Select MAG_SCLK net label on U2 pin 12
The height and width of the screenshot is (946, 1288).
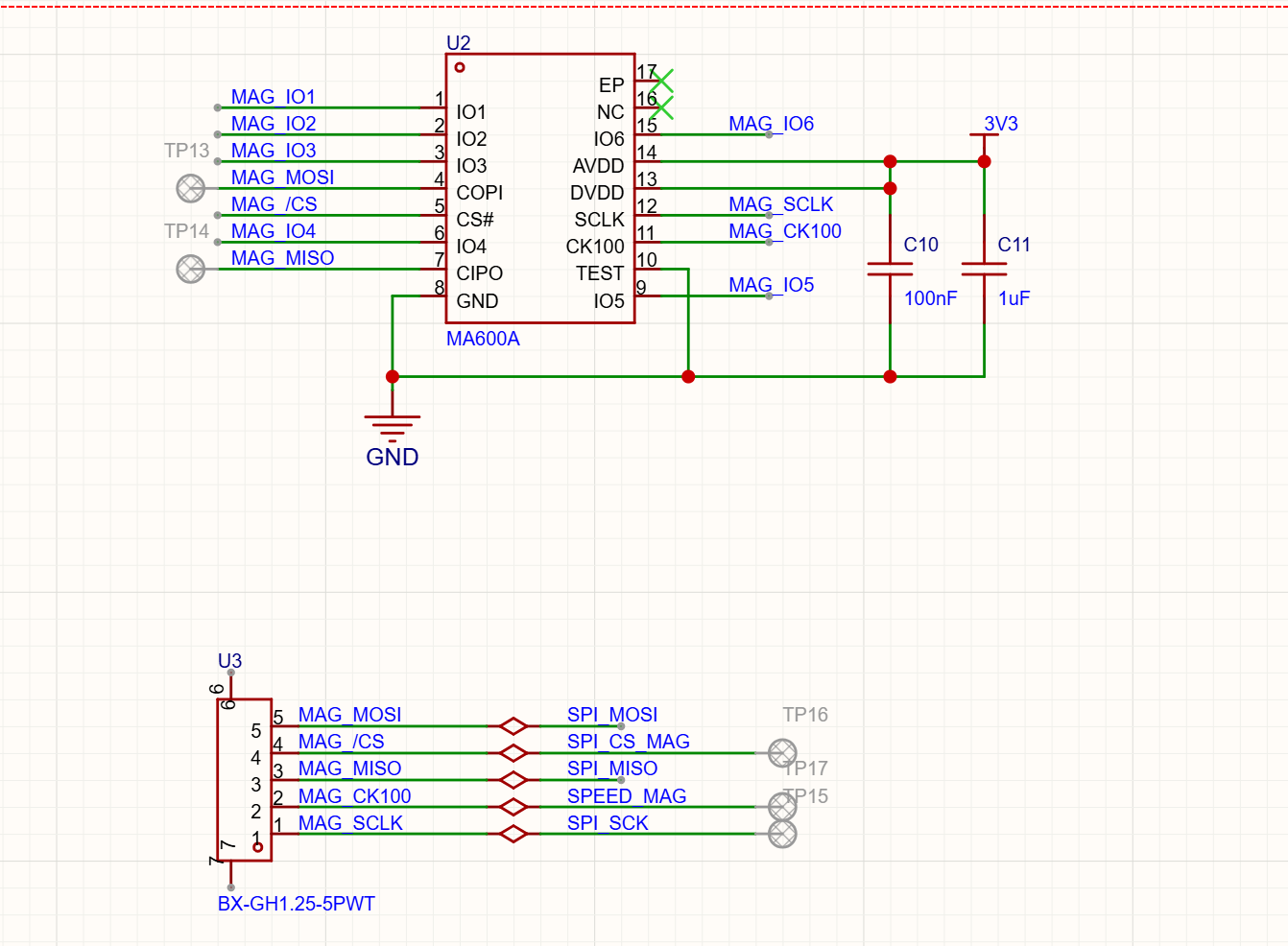click(x=780, y=204)
